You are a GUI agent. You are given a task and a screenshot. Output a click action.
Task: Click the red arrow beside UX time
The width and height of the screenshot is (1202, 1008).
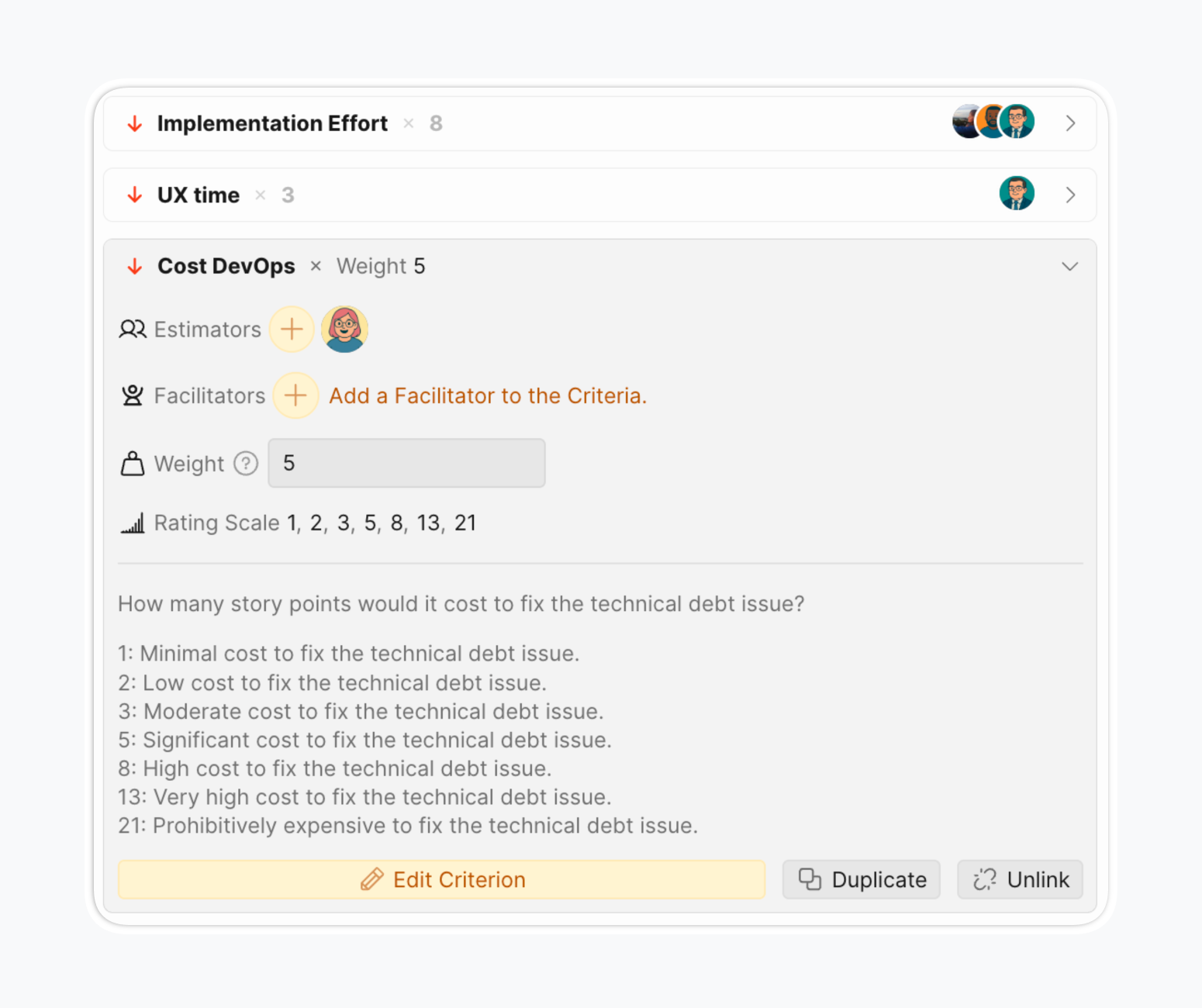[x=135, y=195]
